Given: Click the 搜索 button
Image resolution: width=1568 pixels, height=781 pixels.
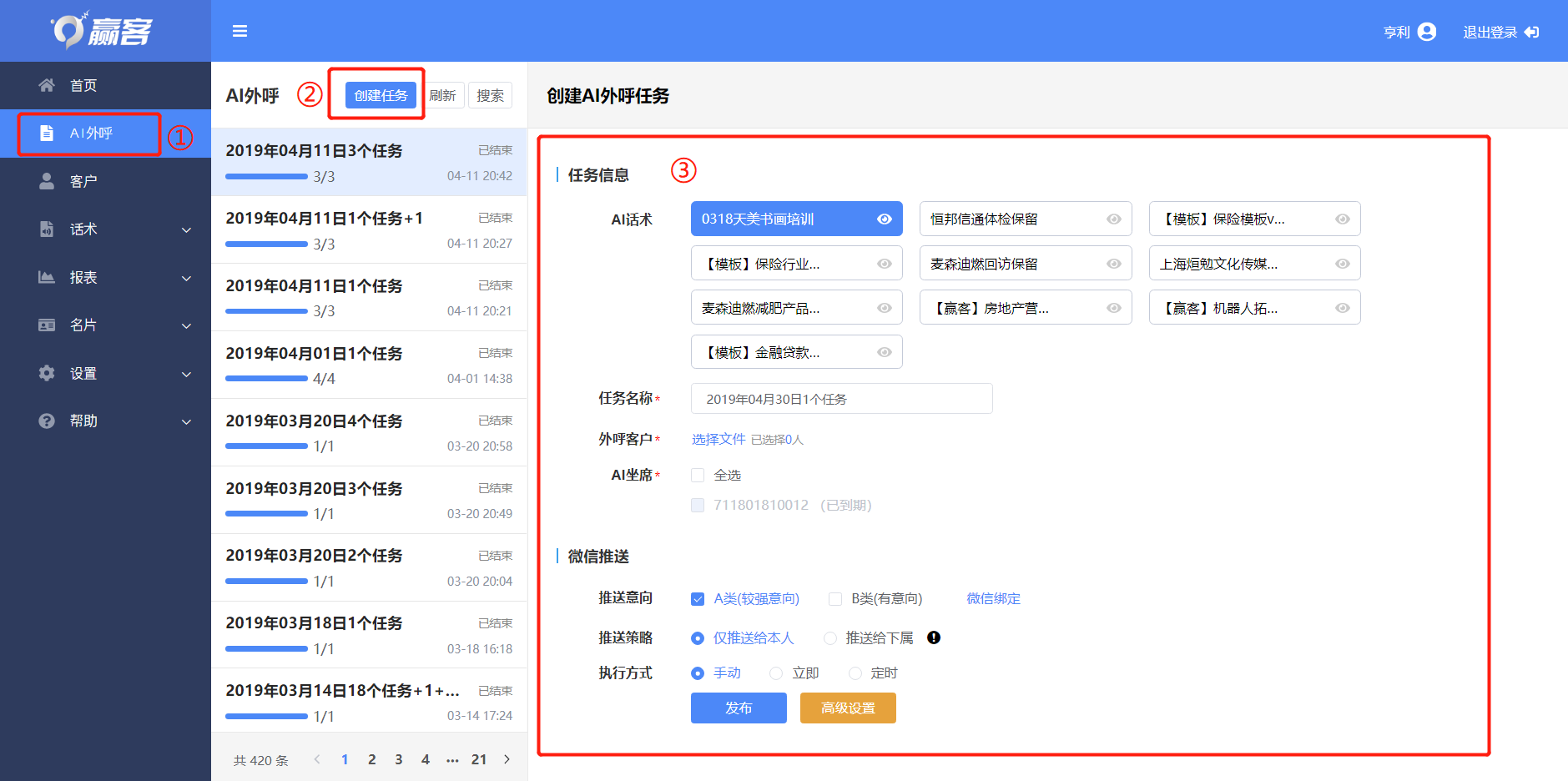Looking at the screenshot, I should [x=490, y=95].
